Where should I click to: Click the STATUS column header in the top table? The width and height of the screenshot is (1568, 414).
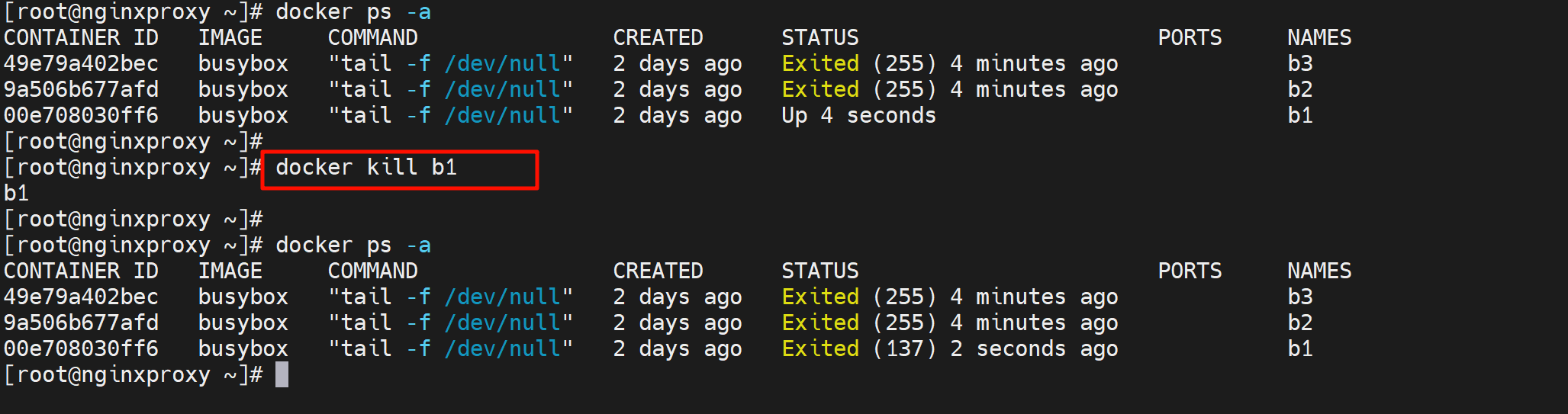coord(819,38)
